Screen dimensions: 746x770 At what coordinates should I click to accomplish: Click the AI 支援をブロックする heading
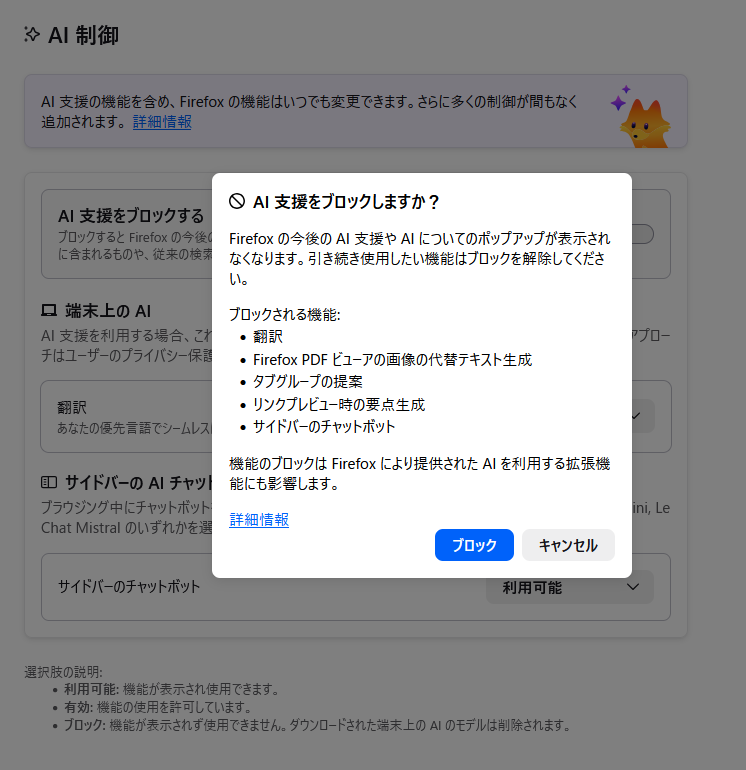coord(131,216)
